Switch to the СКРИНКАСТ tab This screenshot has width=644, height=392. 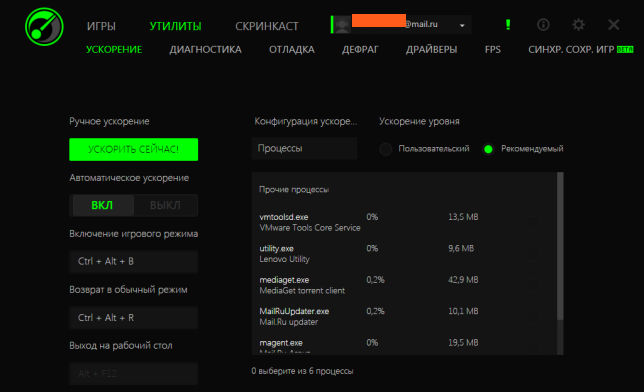[267, 26]
